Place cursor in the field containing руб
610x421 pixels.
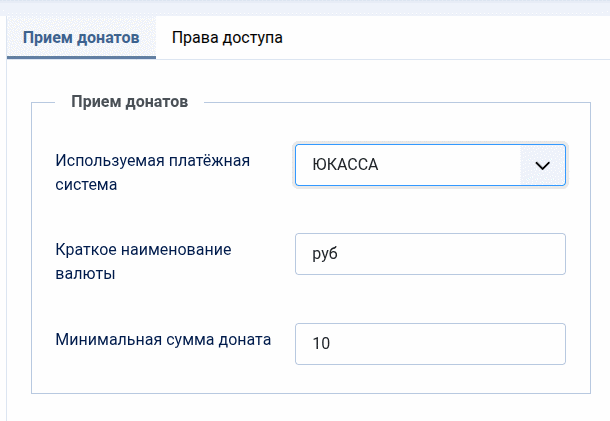[430, 254]
